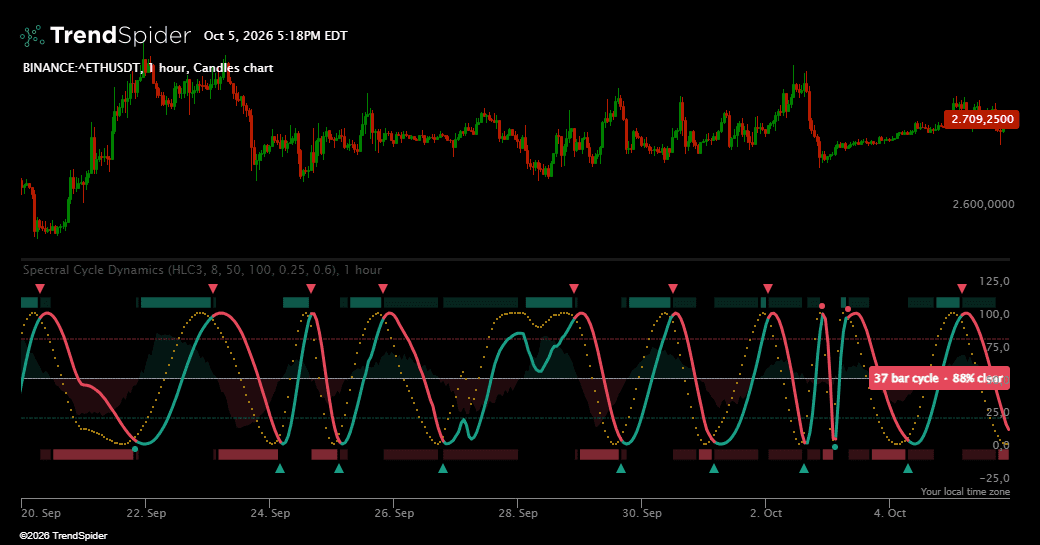This screenshot has width=1040, height=545.
Task: Click the "©2026 TrendSpider" copyright text
Action: tap(63, 536)
